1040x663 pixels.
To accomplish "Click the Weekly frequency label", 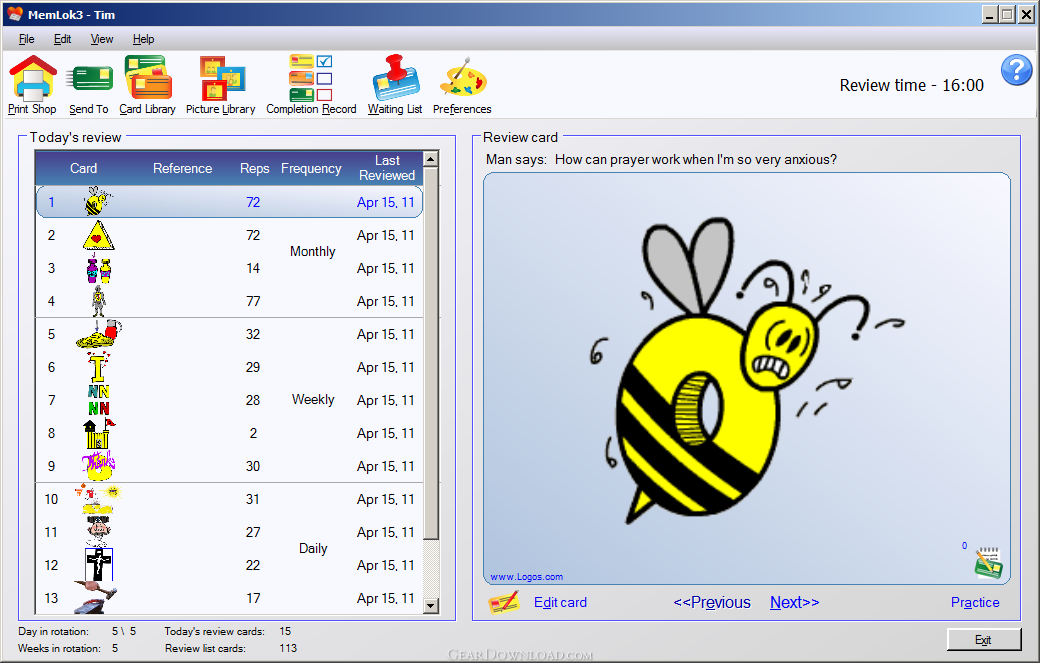I will click(313, 400).
